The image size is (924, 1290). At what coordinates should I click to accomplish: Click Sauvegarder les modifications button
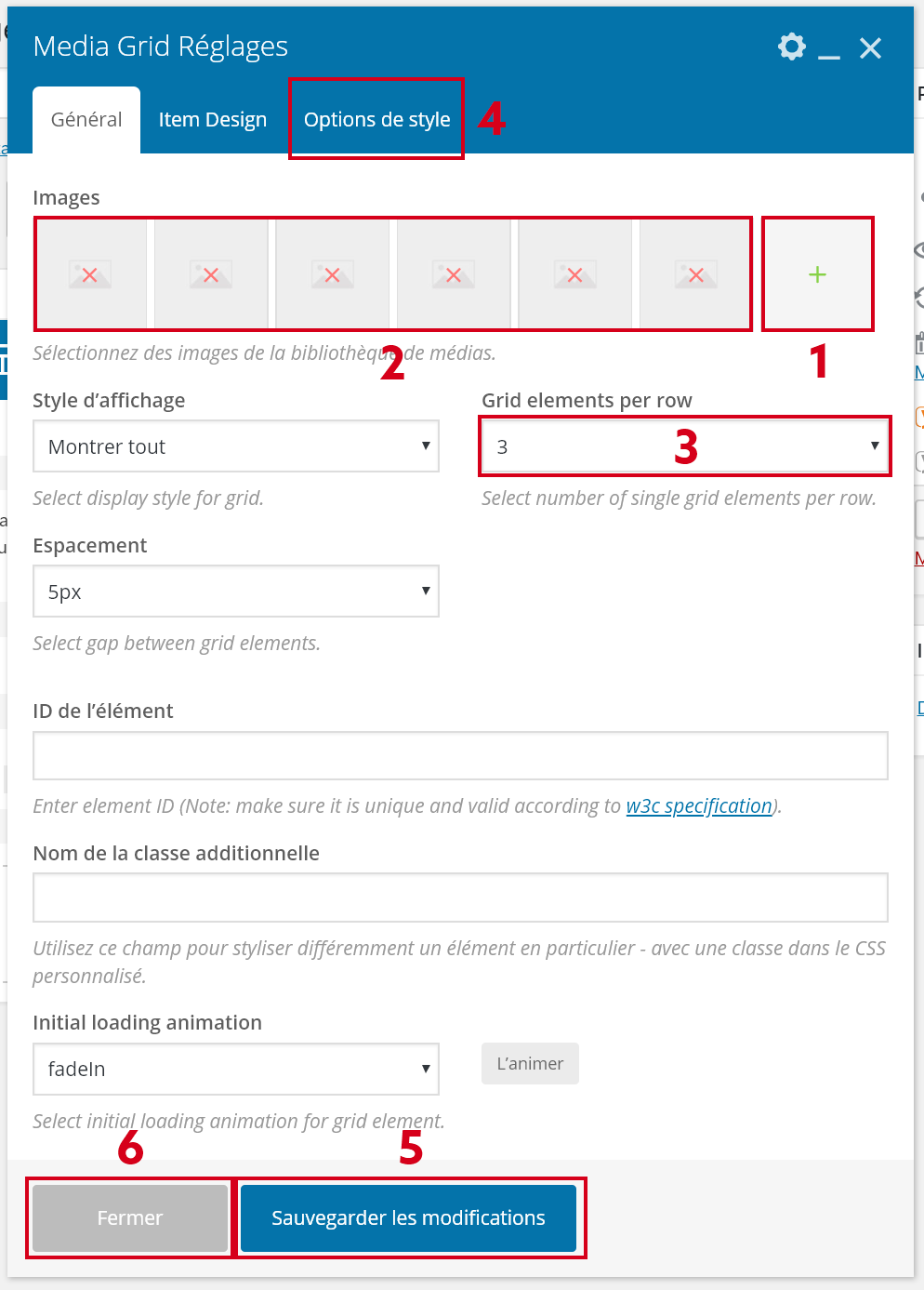click(x=408, y=1218)
